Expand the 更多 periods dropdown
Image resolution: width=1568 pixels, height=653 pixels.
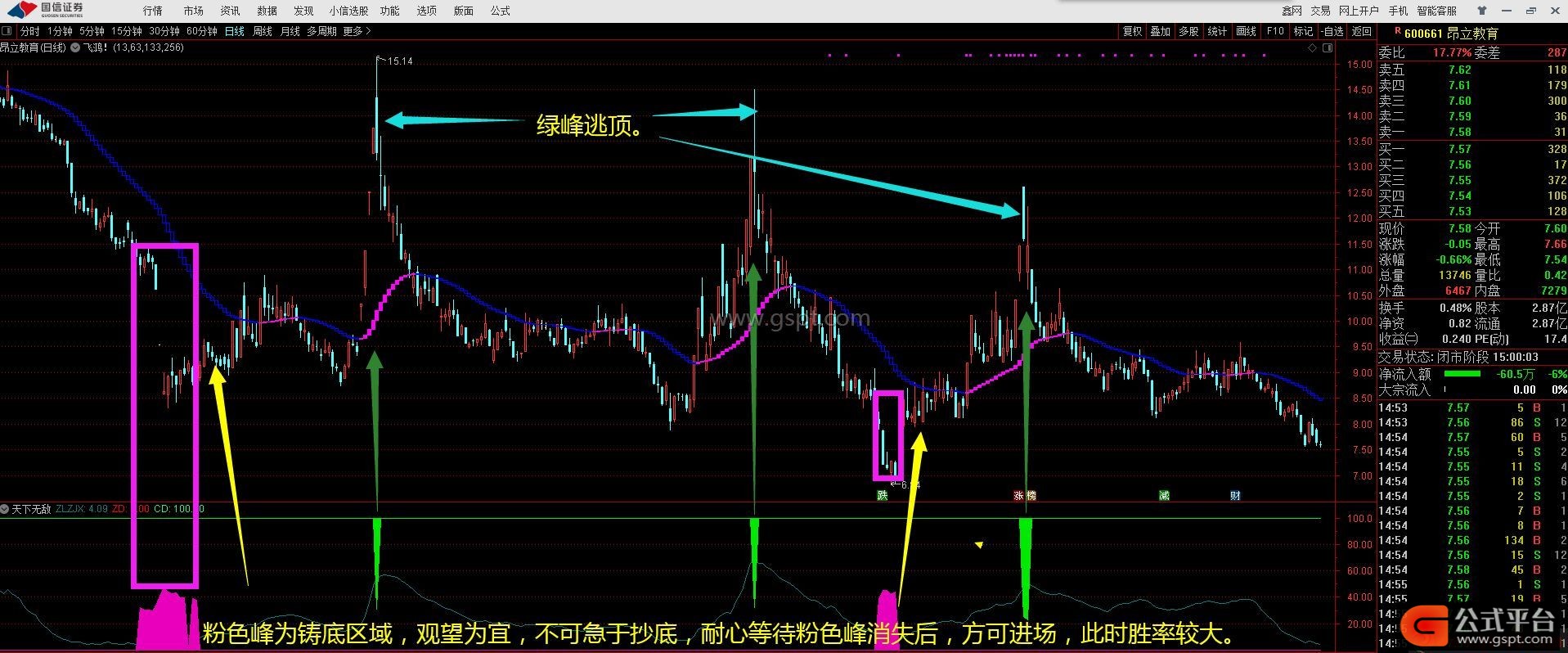357,31
